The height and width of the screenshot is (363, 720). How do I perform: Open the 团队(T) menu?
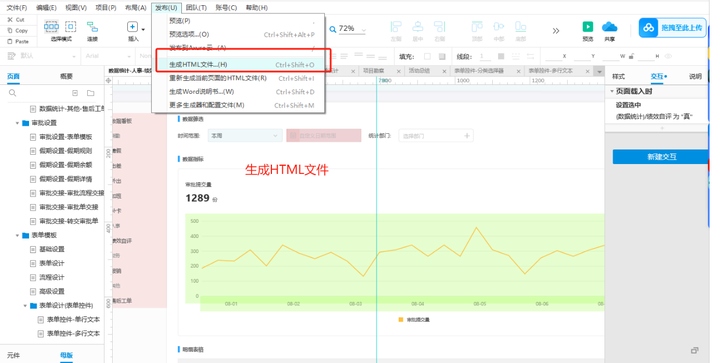[196, 7]
